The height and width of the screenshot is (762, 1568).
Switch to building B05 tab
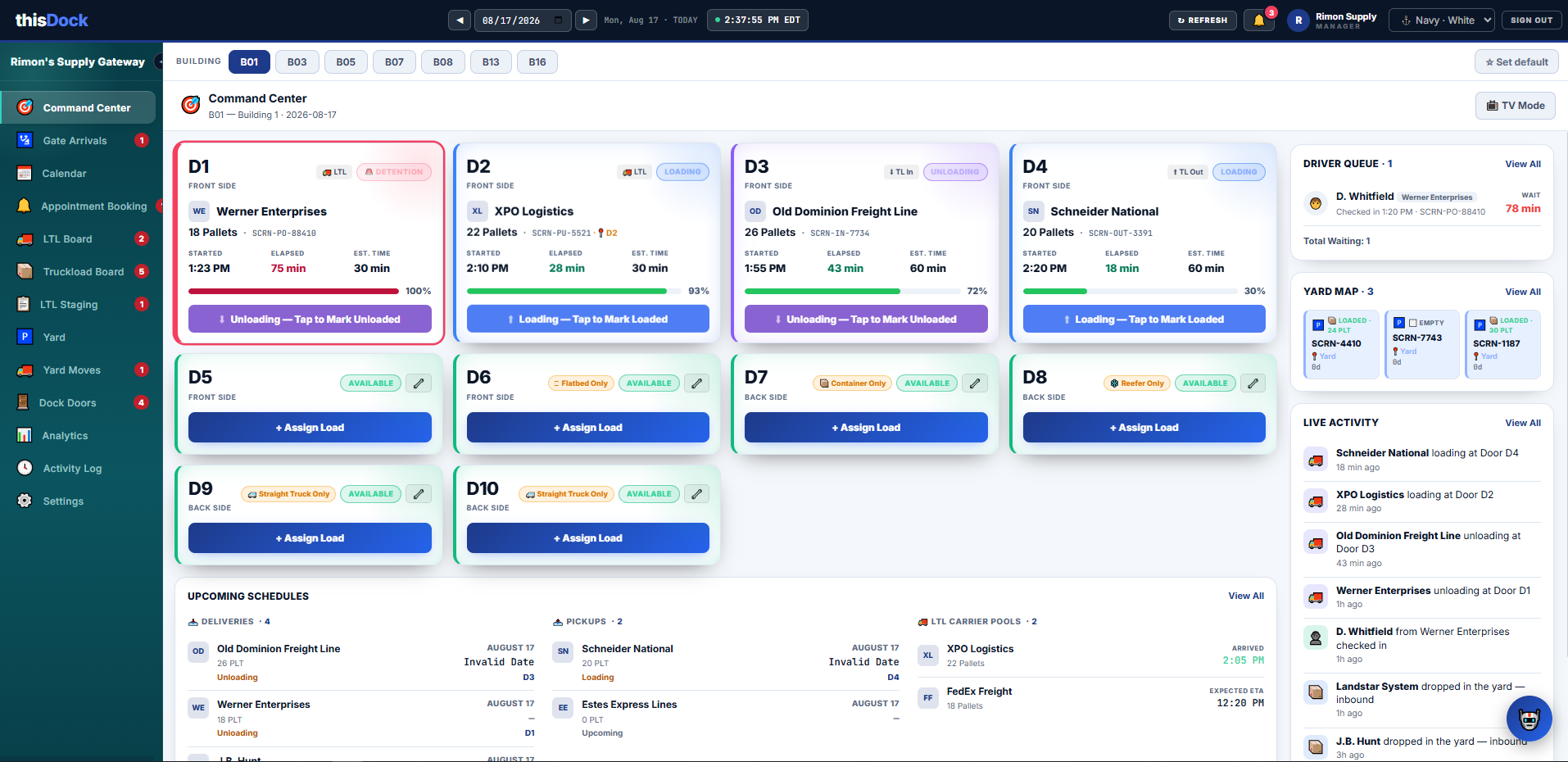(346, 62)
